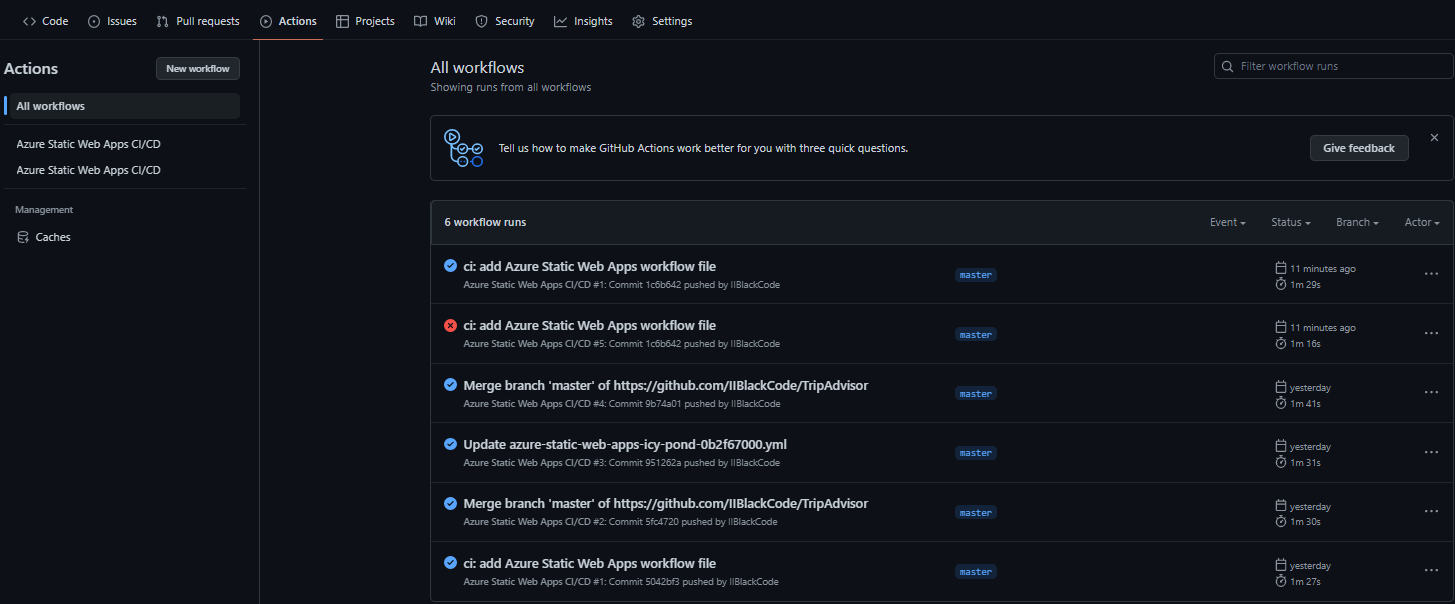Viewport: 1455px width, 604px height.
Task: Go to the Pull requests tab
Action: [x=198, y=21]
